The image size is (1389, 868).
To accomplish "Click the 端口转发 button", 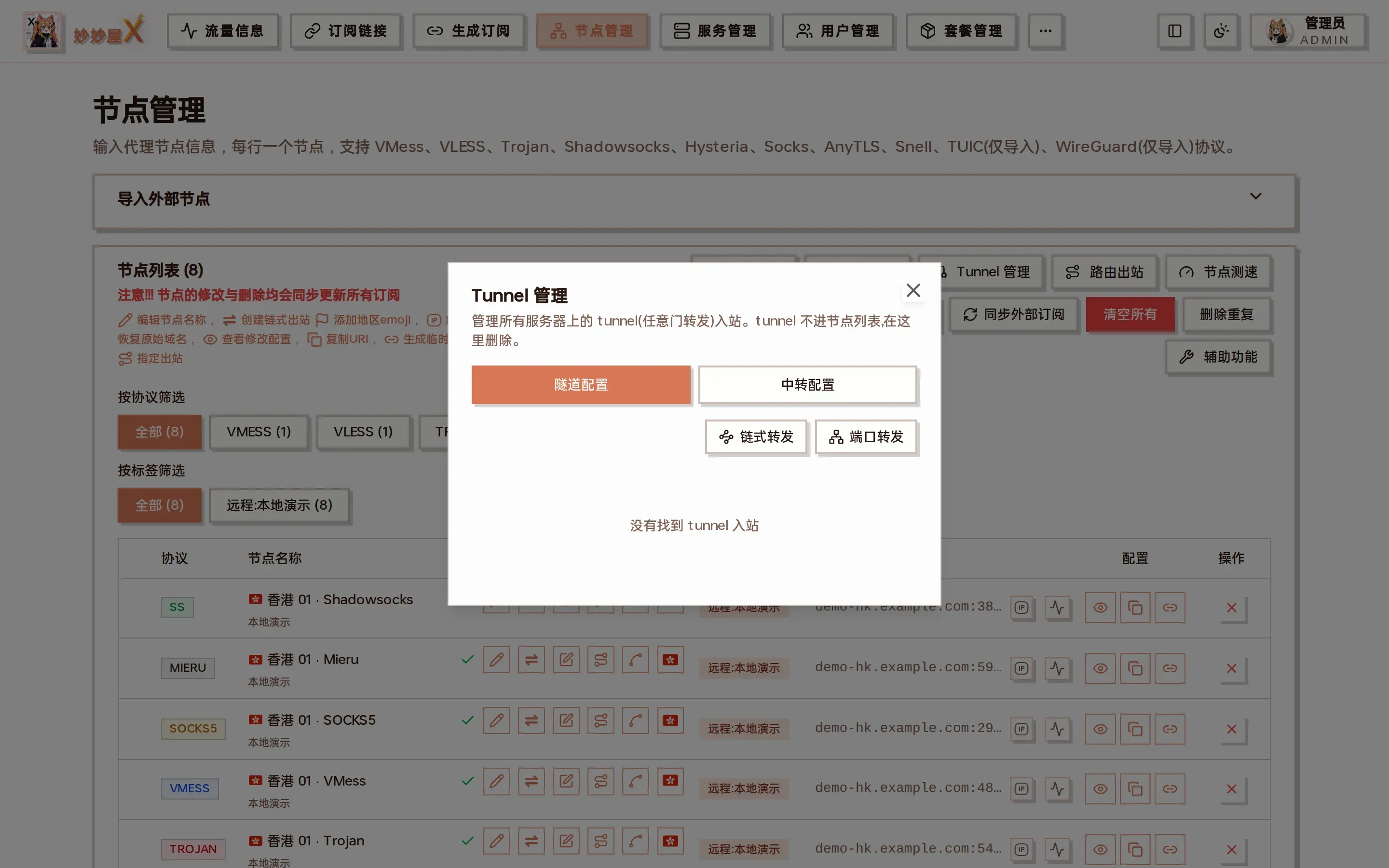I will 866,437.
